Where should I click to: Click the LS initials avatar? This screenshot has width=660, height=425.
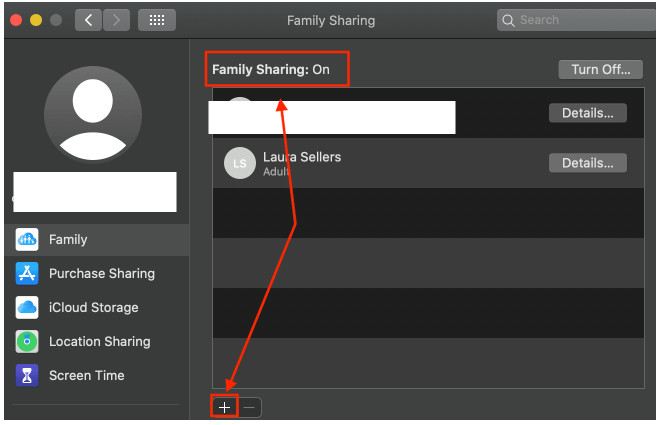point(240,164)
